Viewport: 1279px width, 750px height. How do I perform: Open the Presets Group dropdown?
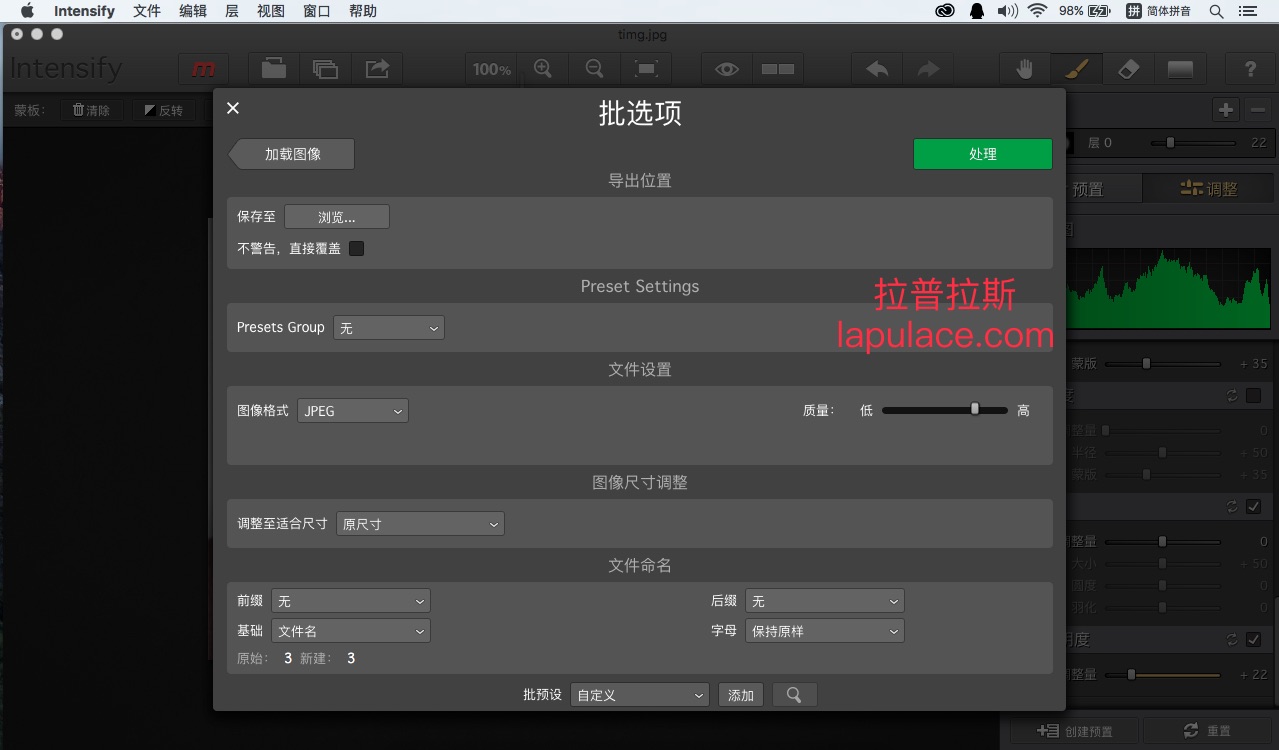coord(389,328)
